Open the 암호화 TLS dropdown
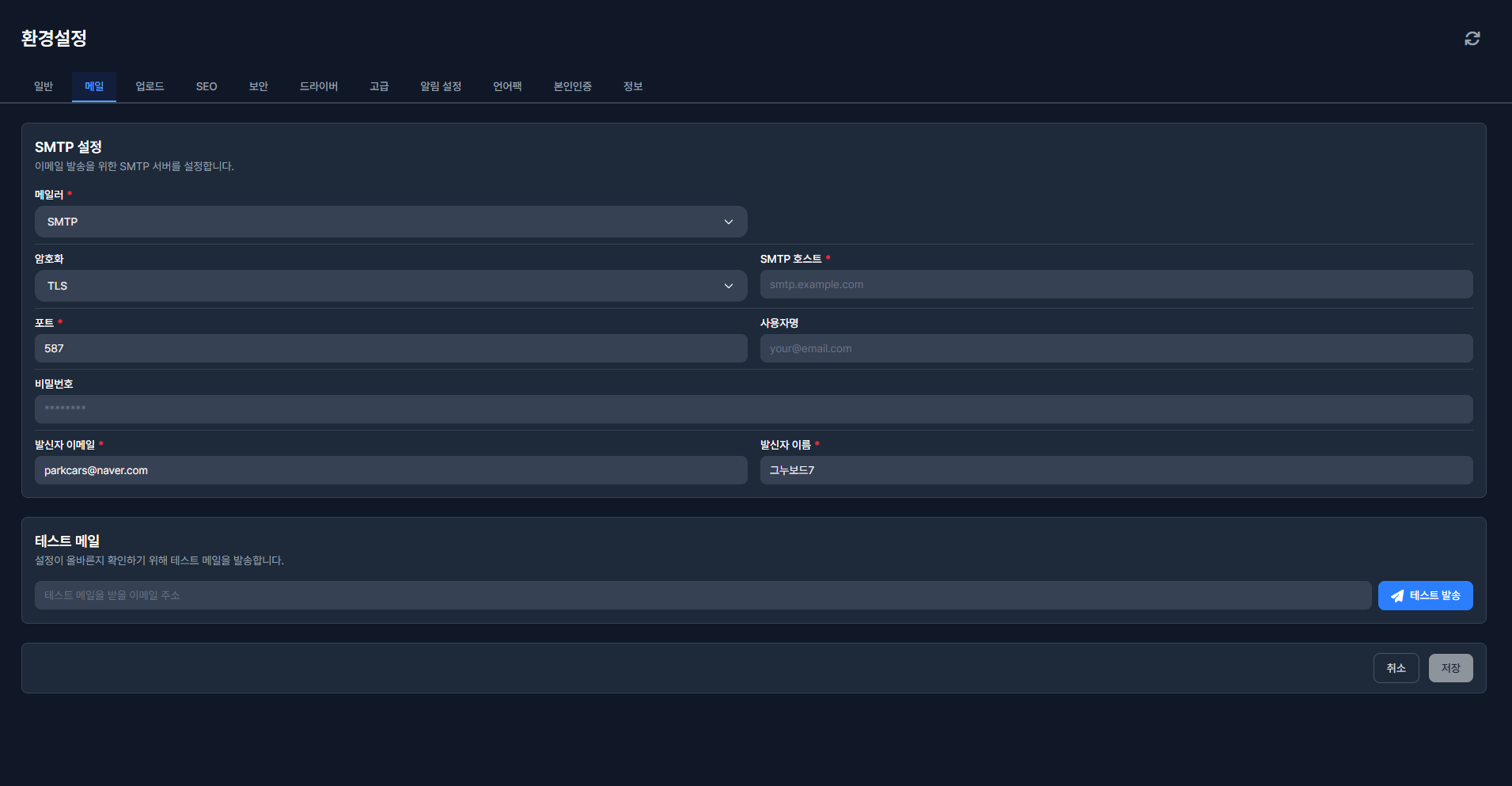 [391, 286]
